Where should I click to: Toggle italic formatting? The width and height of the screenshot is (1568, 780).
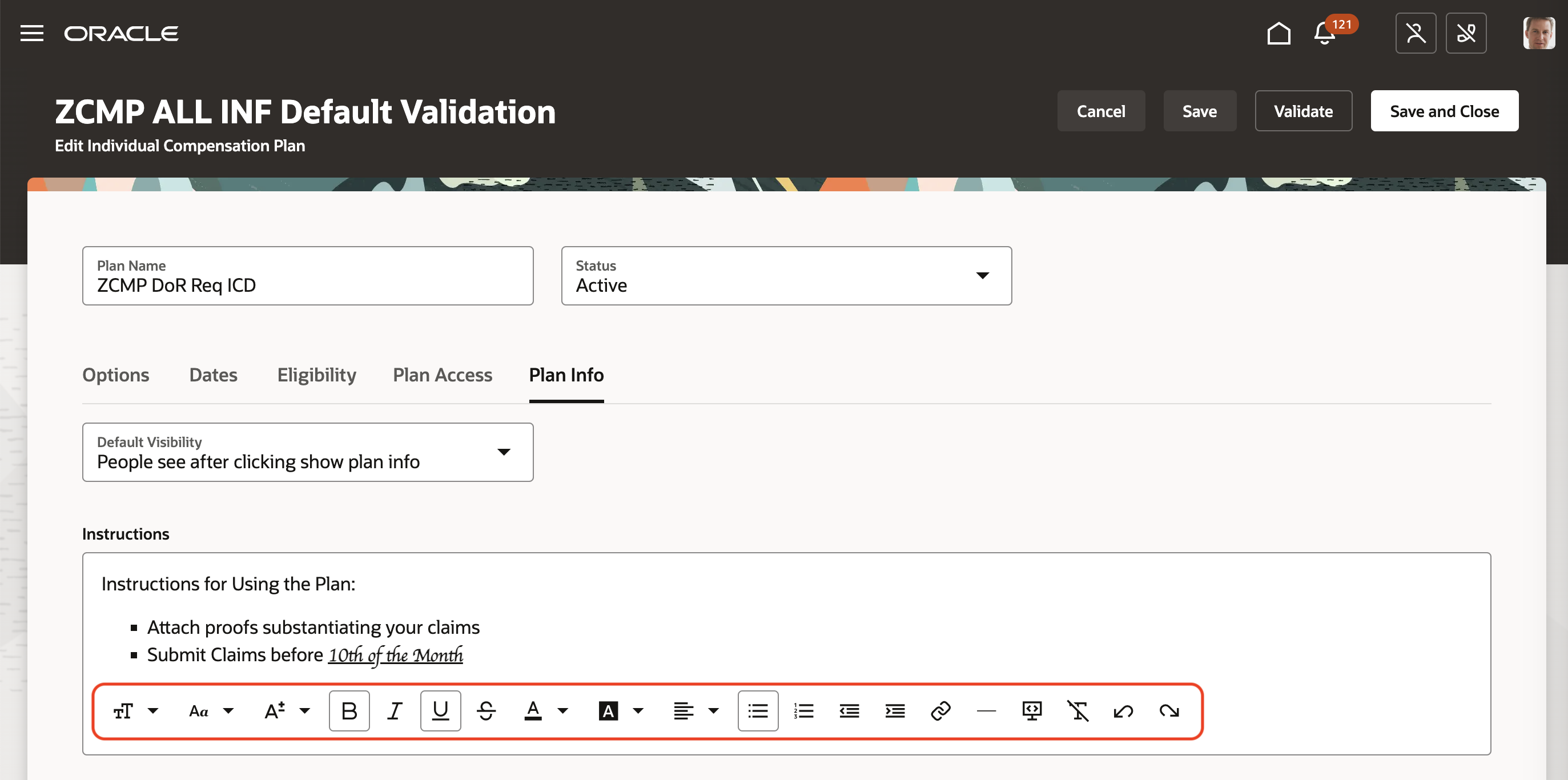[395, 710]
